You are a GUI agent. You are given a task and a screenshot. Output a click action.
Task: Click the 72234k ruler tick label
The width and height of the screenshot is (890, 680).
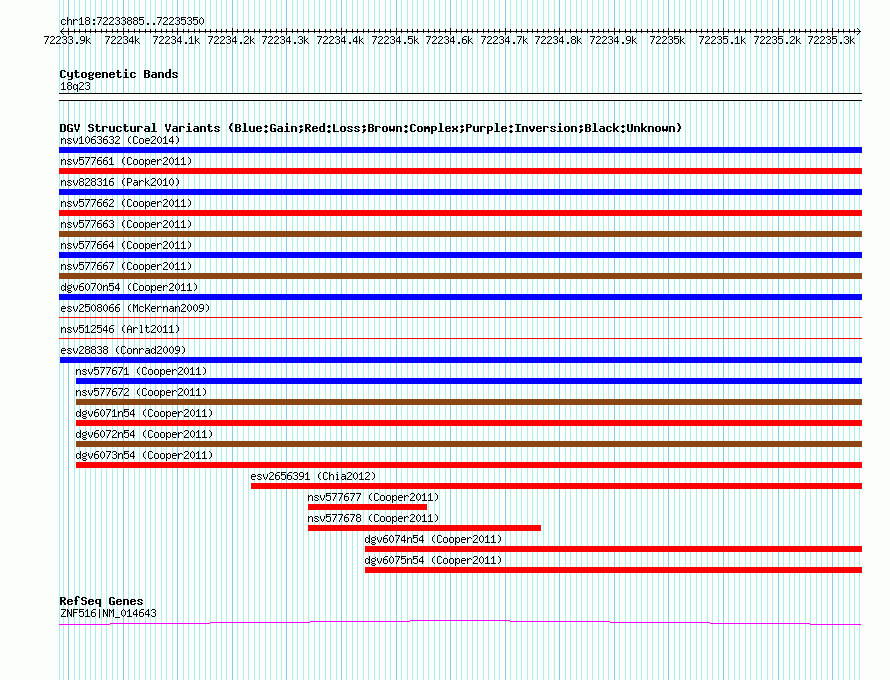tap(122, 40)
